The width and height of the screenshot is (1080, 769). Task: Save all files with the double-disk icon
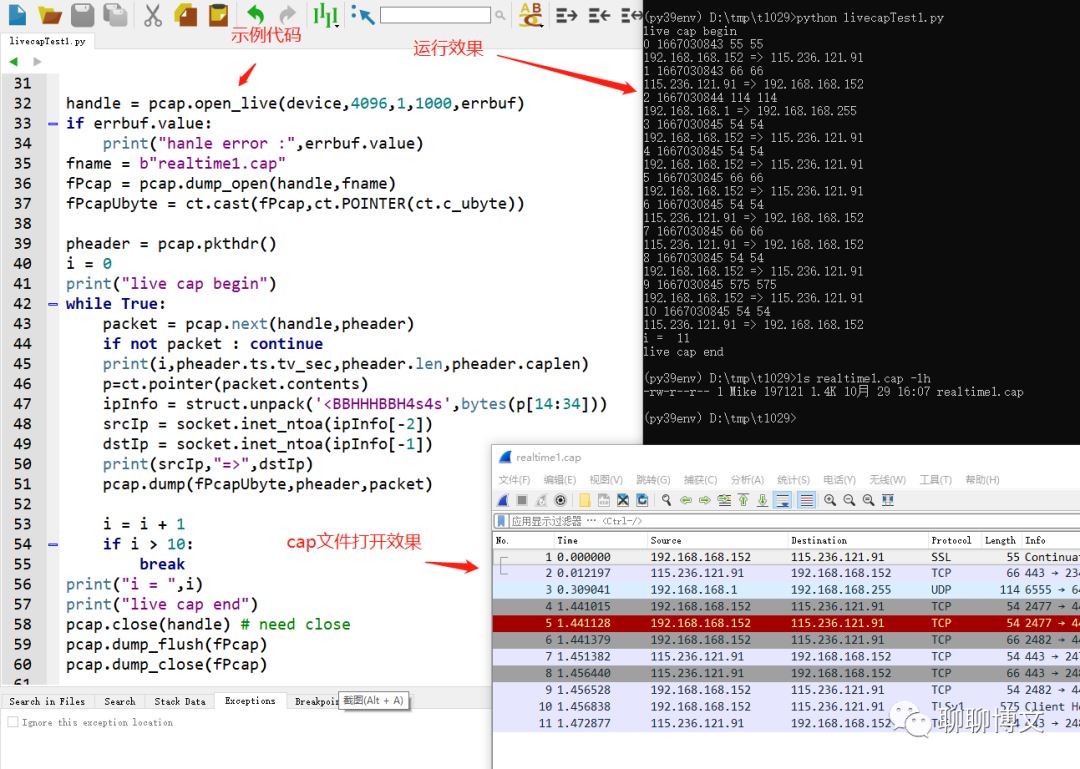pos(114,14)
